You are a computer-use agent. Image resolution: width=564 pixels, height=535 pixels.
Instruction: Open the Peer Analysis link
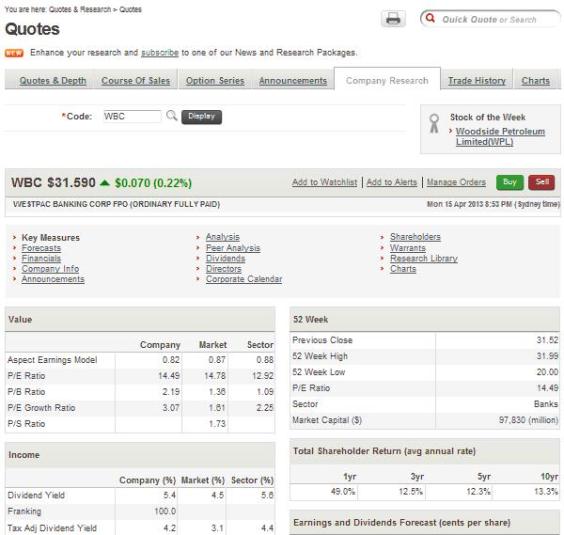[x=233, y=248]
